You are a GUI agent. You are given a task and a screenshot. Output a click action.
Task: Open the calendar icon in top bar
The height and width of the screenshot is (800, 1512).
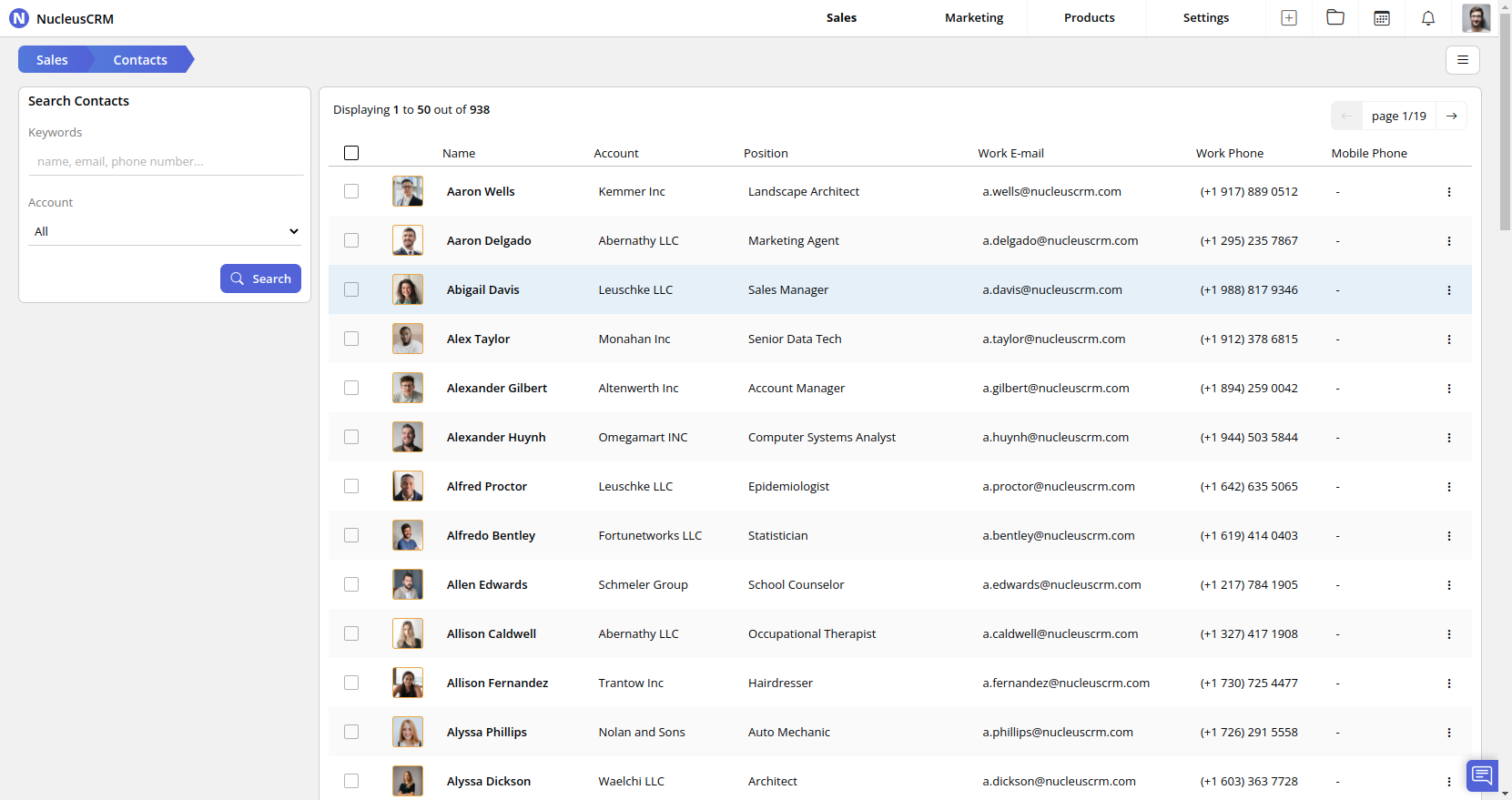click(1382, 18)
